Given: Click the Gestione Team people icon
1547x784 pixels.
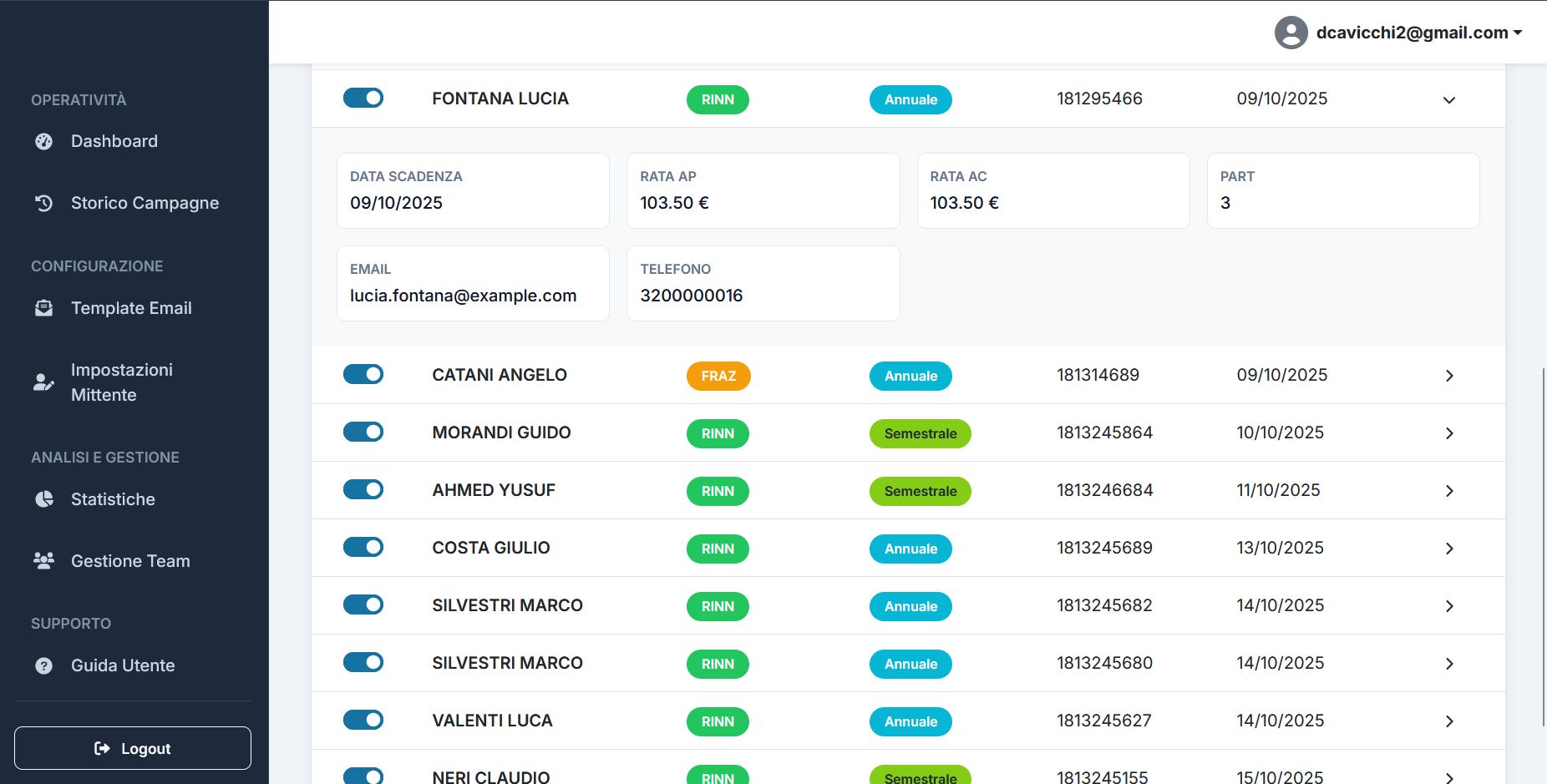Looking at the screenshot, I should pyautogui.click(x=44, y=561).
